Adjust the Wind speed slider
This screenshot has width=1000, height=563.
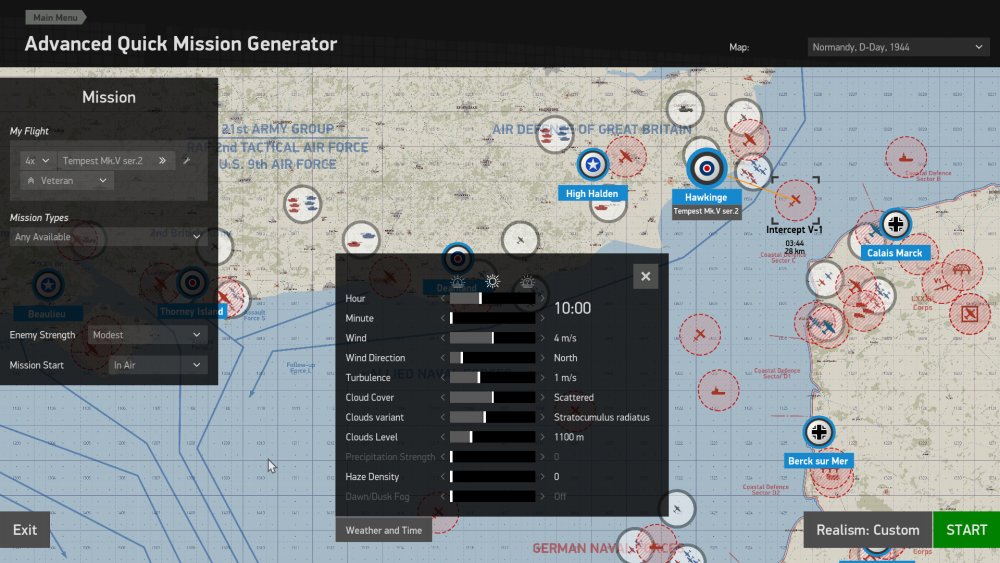492,338
